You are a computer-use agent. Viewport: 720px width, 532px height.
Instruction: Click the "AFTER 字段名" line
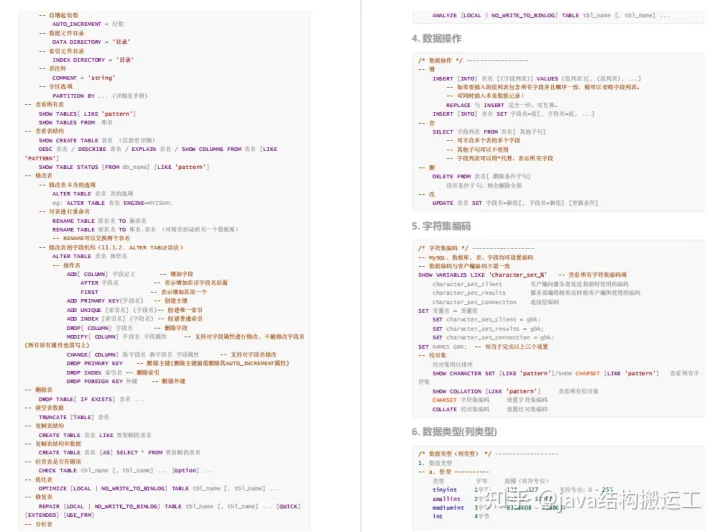pos(154,283)
